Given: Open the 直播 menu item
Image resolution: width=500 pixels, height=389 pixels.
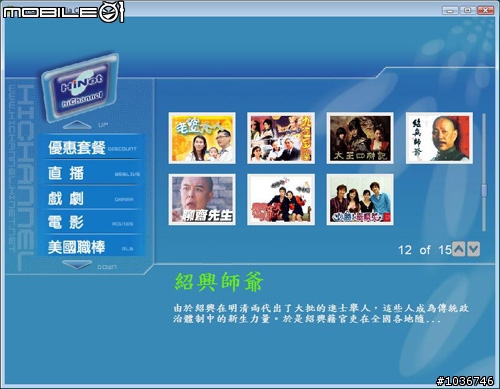Looking at the screenshot, I should point(92,173).
